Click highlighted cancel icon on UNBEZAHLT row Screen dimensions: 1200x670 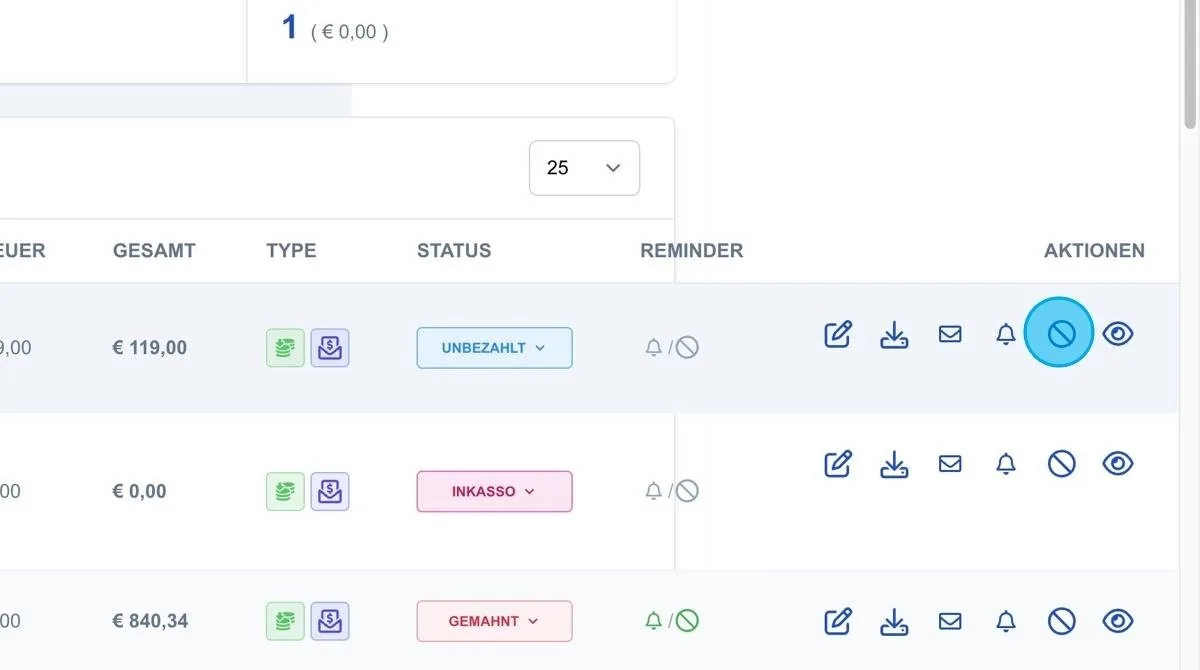tap(1060, 333)
